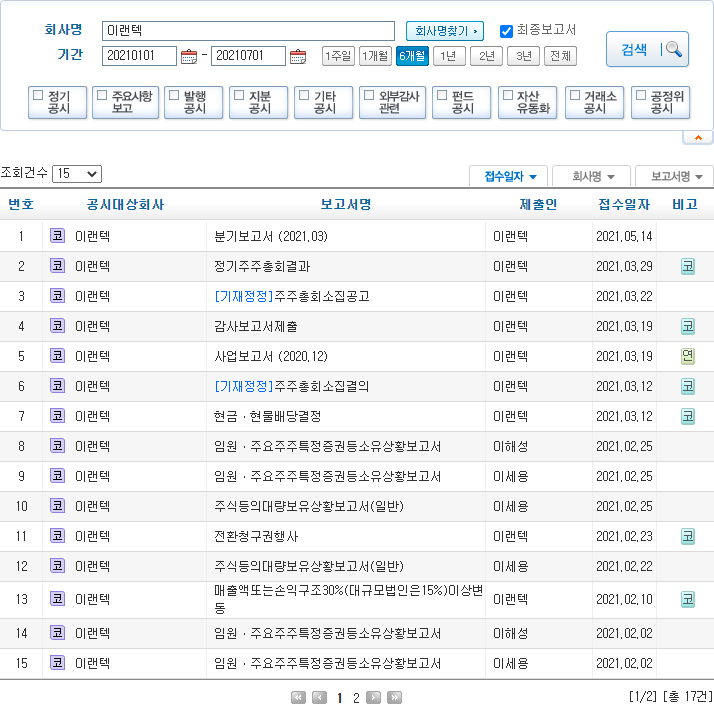Click the end date field 20210701

(x=248, y=56)
